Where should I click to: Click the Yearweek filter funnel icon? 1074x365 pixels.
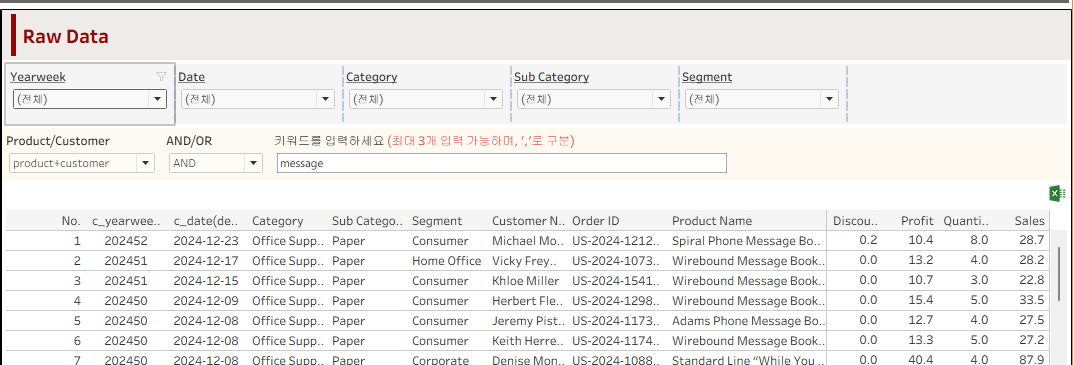click(161, 77)
